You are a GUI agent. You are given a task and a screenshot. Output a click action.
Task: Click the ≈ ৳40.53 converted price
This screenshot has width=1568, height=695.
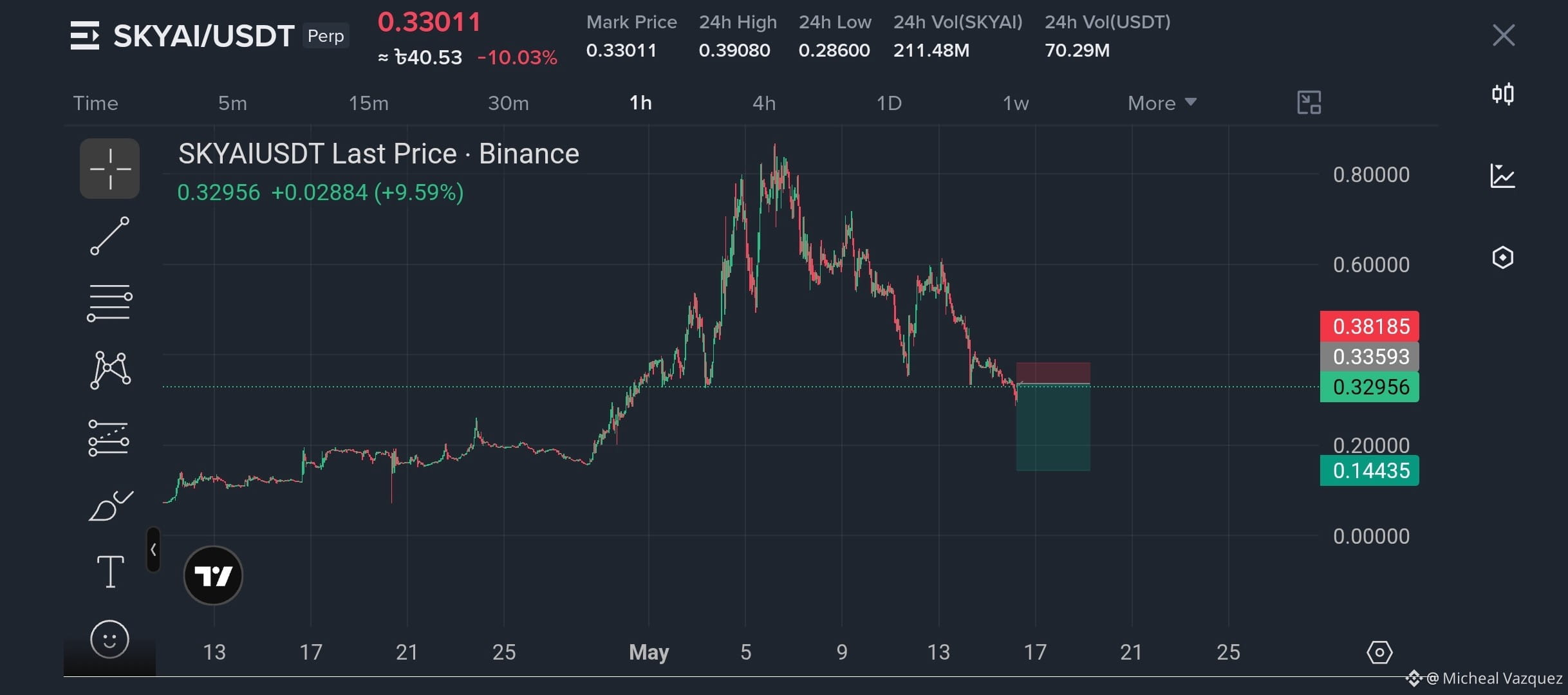[x=420, y=57]
